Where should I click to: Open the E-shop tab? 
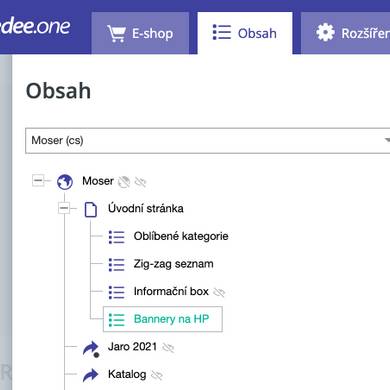140,33
